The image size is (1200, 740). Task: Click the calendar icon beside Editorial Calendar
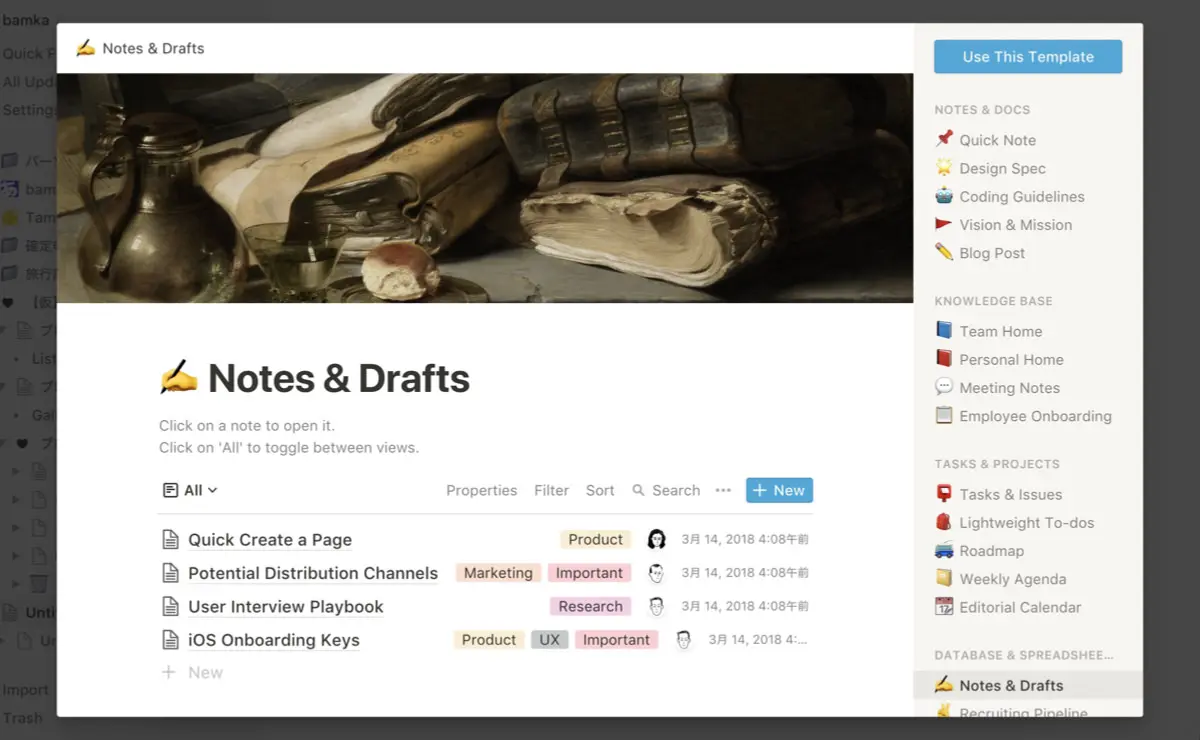click(944, 606)
